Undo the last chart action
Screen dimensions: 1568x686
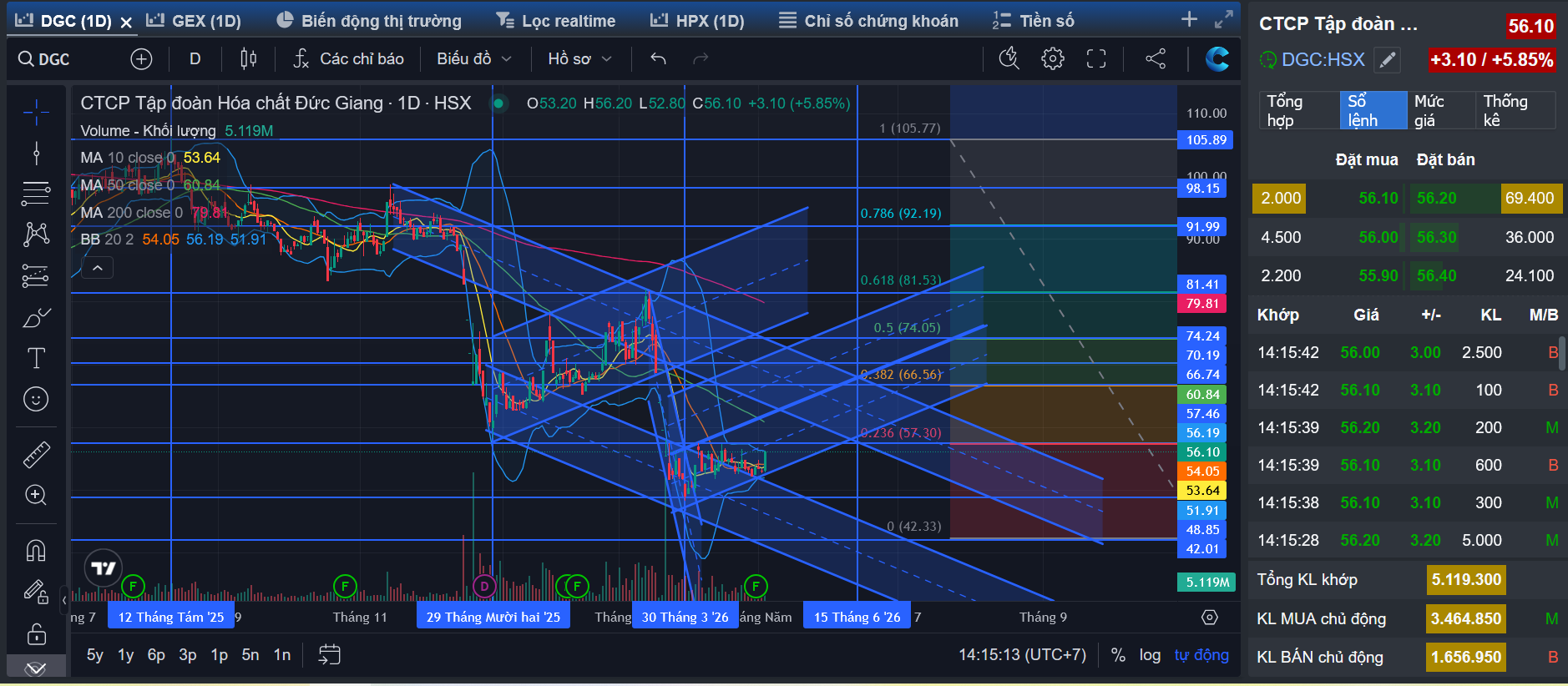pos(658,58)
